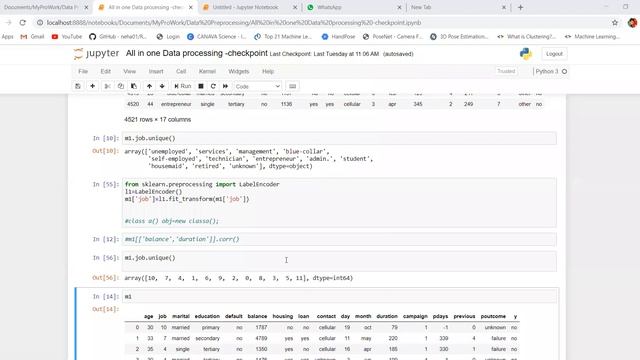The height and width of the screenshot is (360, 640).
Task: Interrupt the kernel with stop icon
Action: [x=201, y=86]
